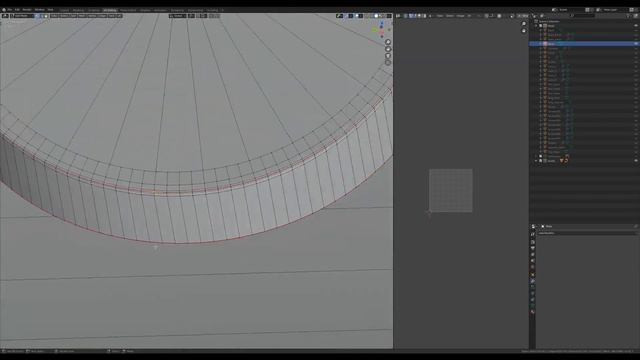Switch to the Animation workspace tab

pos(160,10)
